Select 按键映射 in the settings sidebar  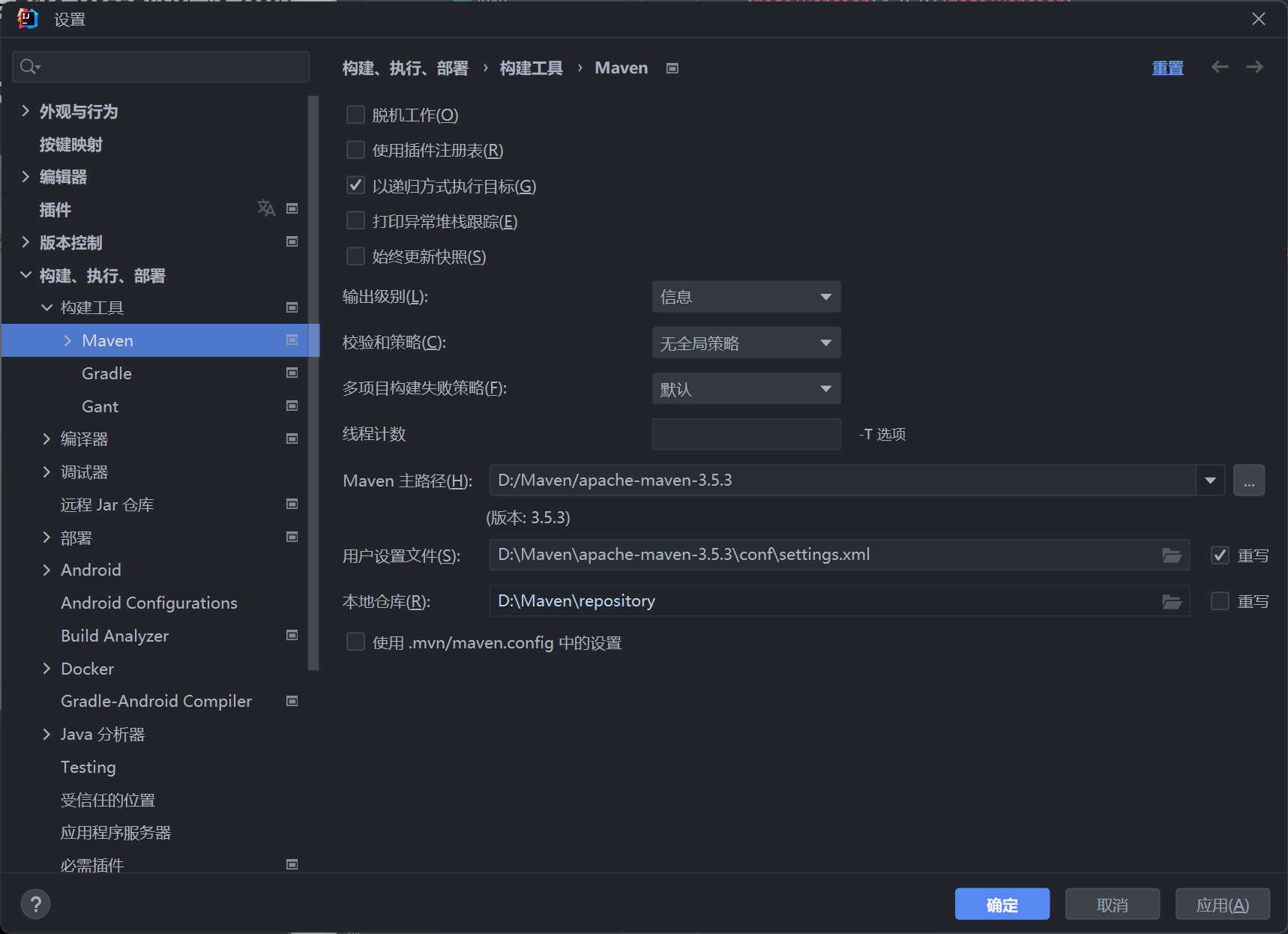click(x=71, y=145)
